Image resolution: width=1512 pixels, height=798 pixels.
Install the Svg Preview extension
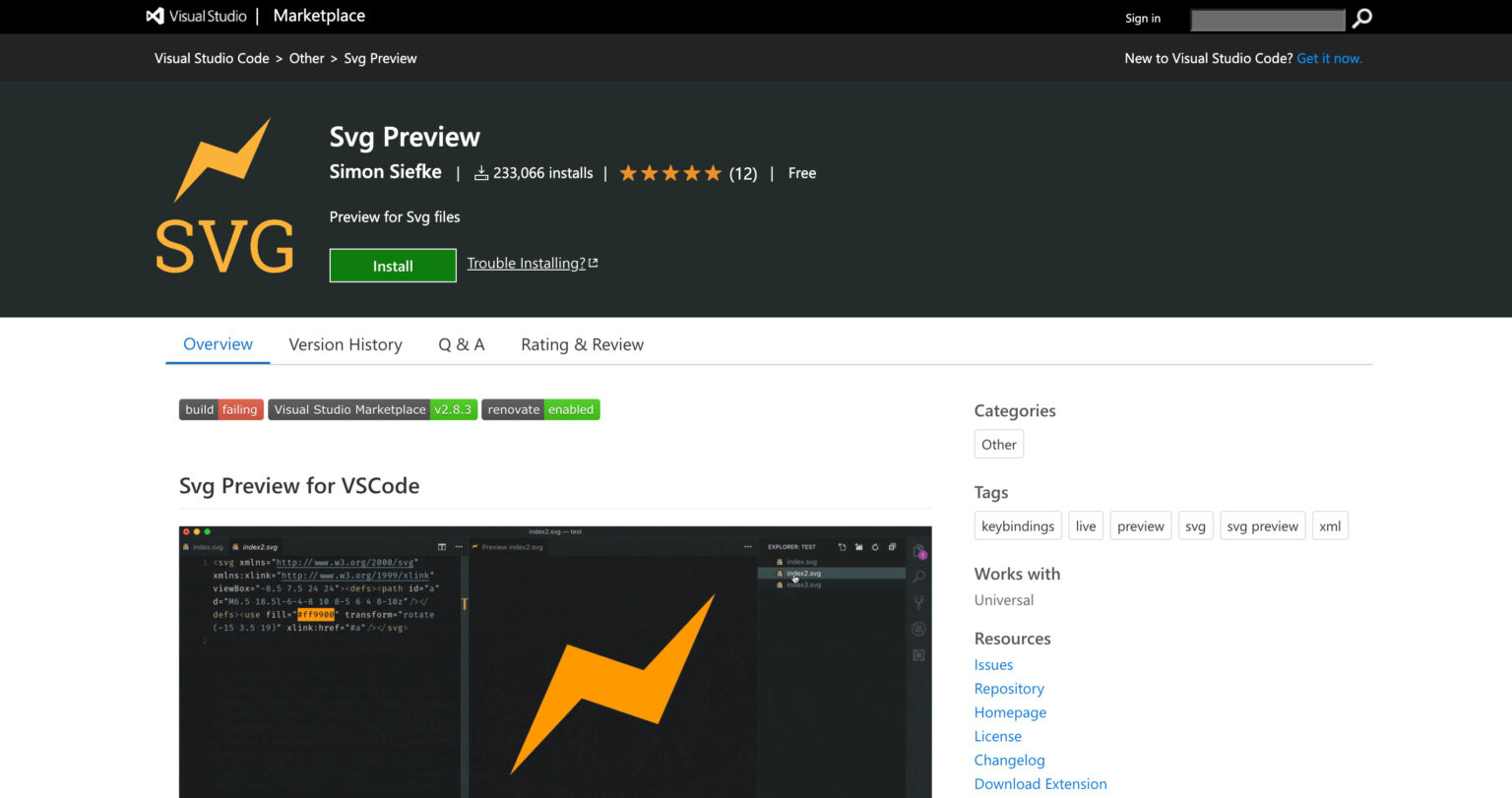392,265
